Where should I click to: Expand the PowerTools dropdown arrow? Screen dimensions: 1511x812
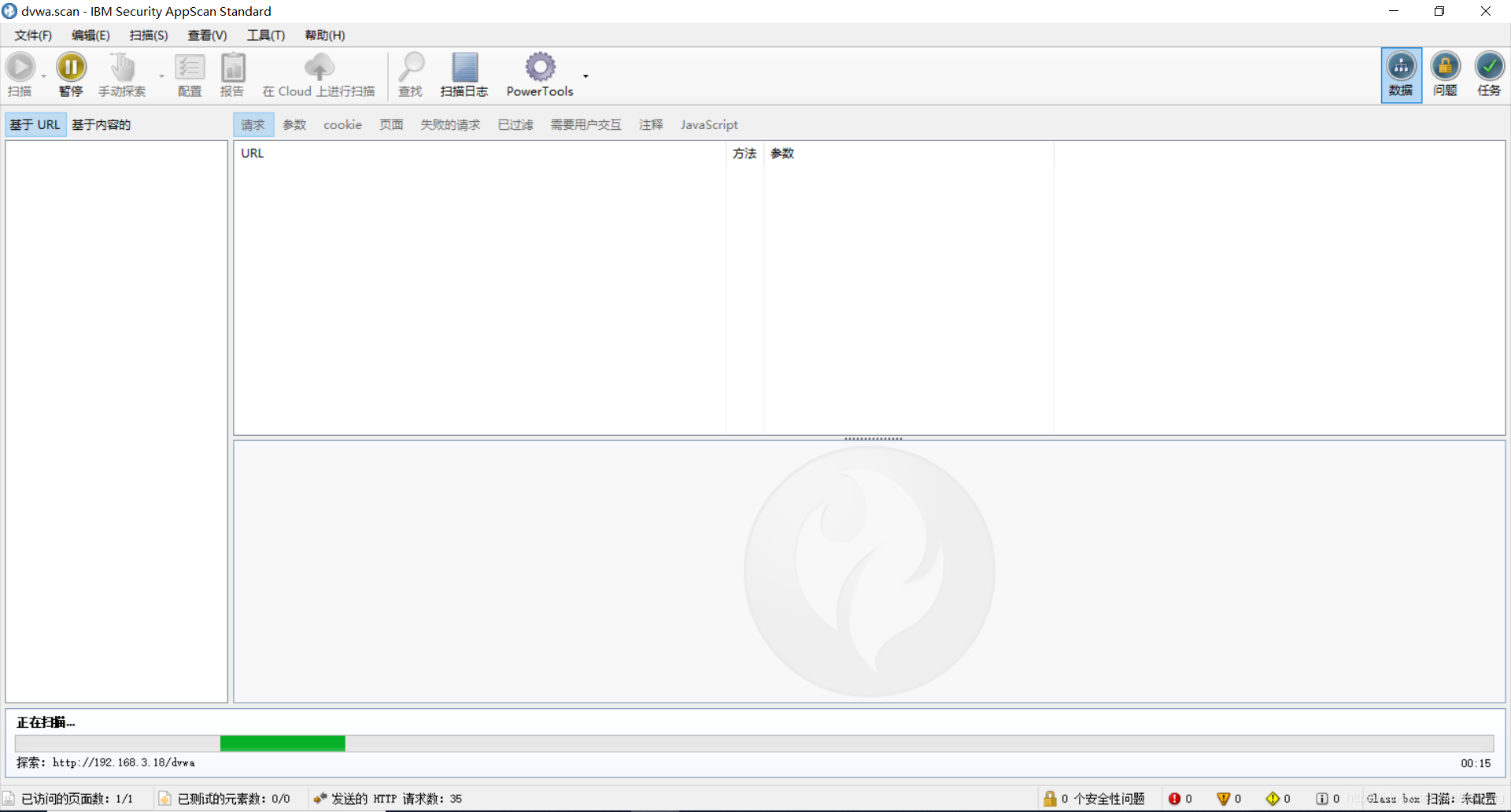[x=586, y=76]
